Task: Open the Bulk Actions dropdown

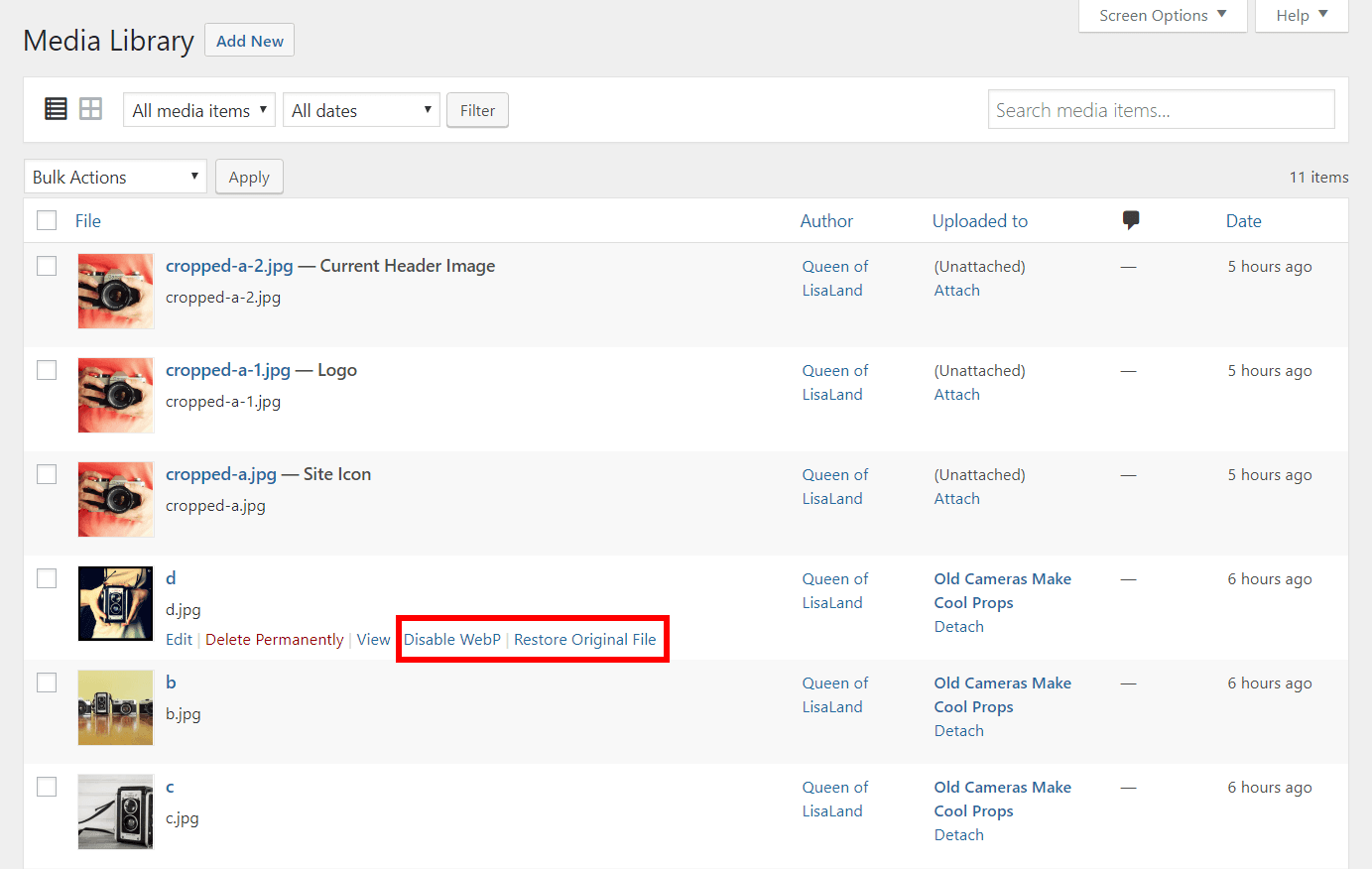Action: [x=115, y=177]
